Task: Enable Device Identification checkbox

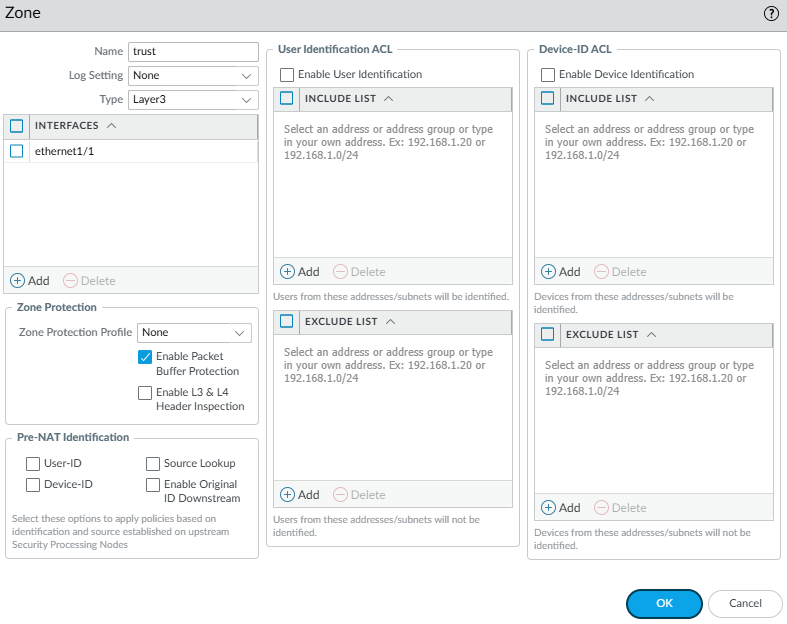Action: tap(548, 74)
